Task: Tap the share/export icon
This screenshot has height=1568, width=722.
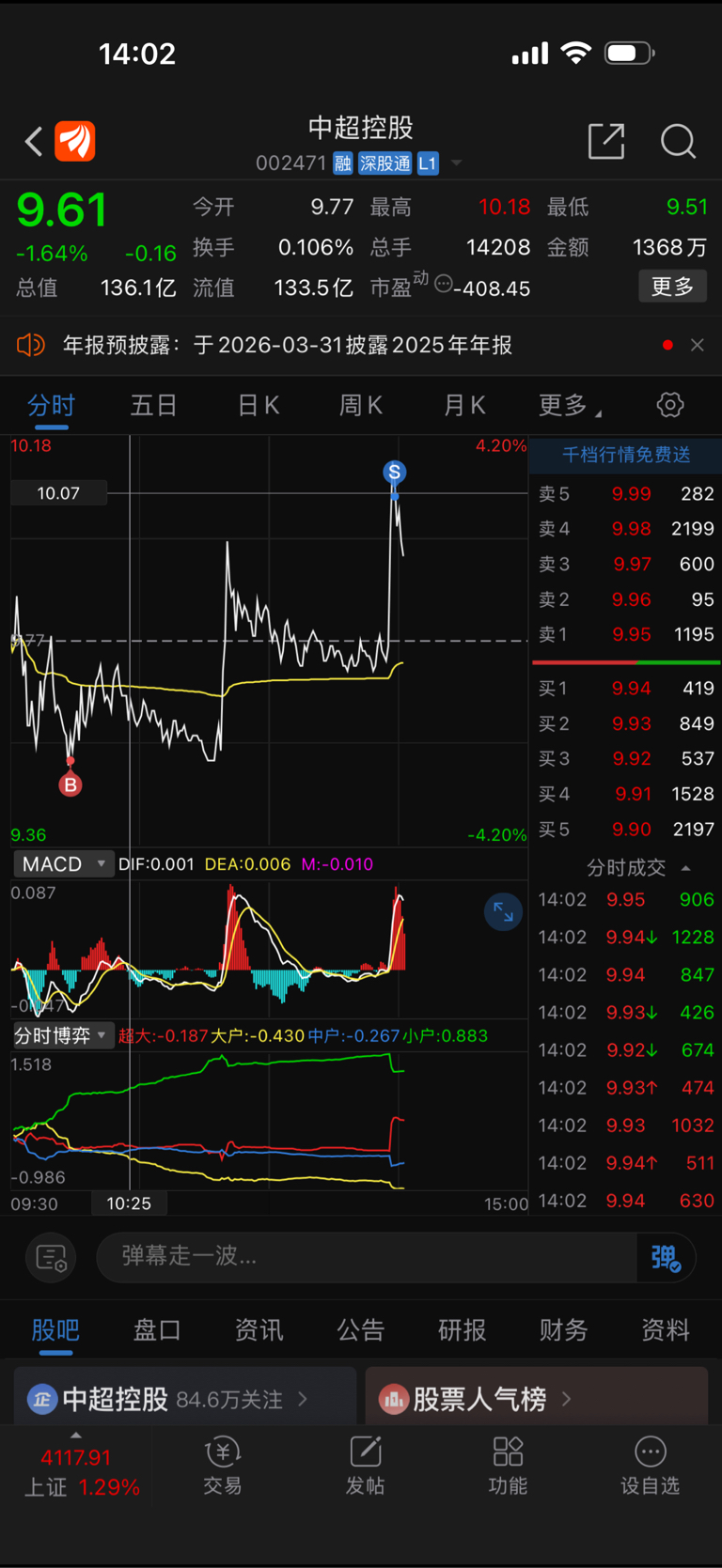Action: [x=606, y=141]
